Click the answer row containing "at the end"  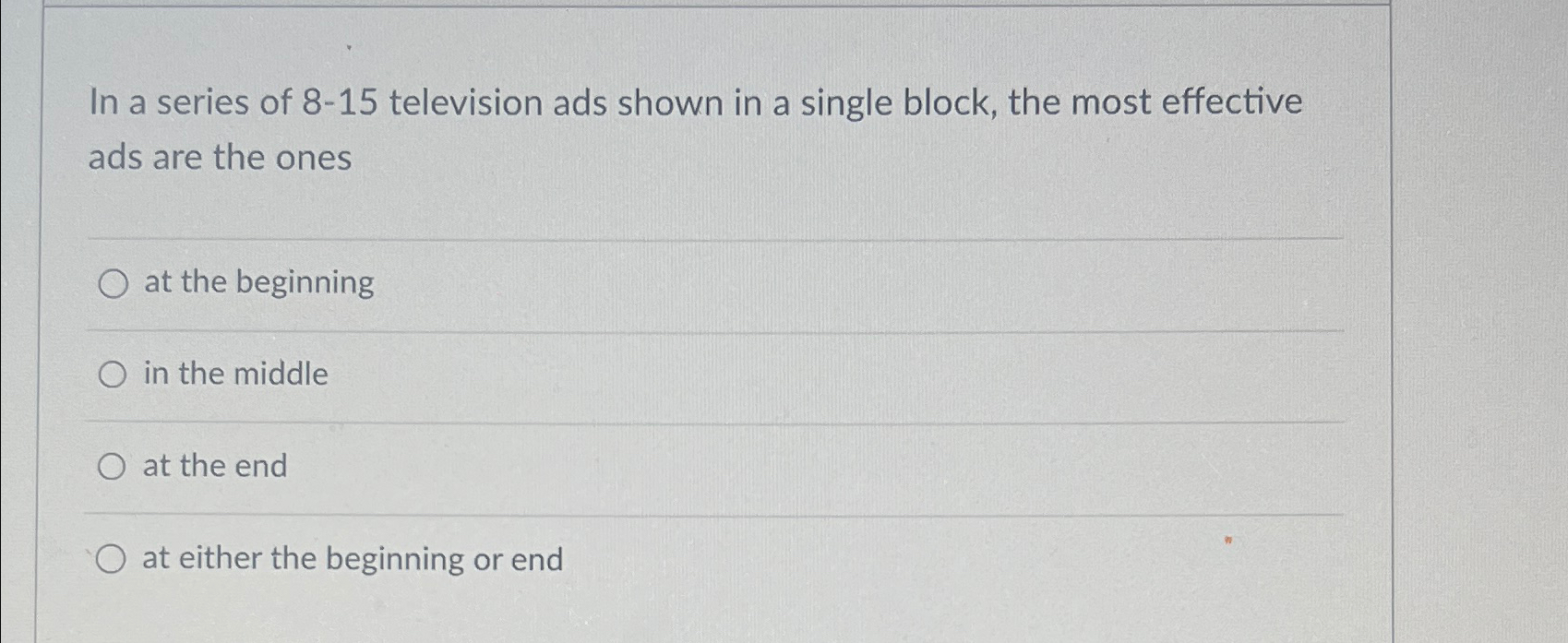pyautogui.click(x=646, y=467)
